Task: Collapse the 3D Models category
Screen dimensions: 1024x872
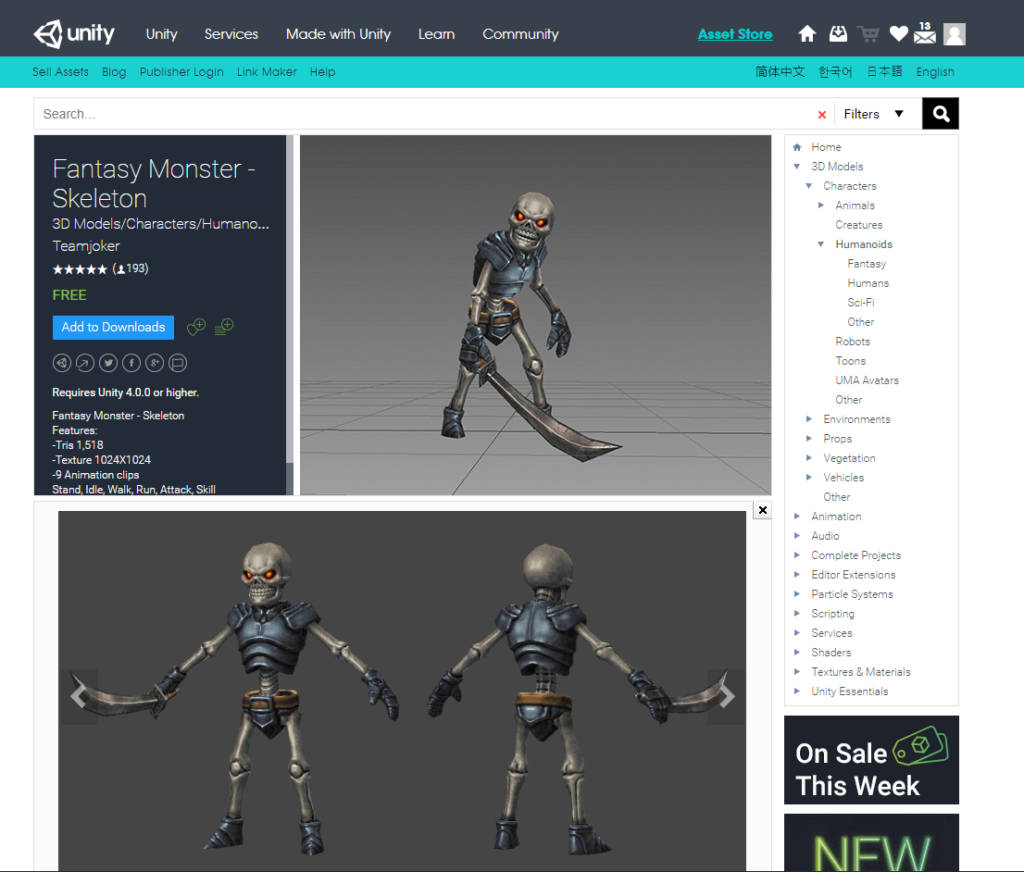Action: pos(797,167)
